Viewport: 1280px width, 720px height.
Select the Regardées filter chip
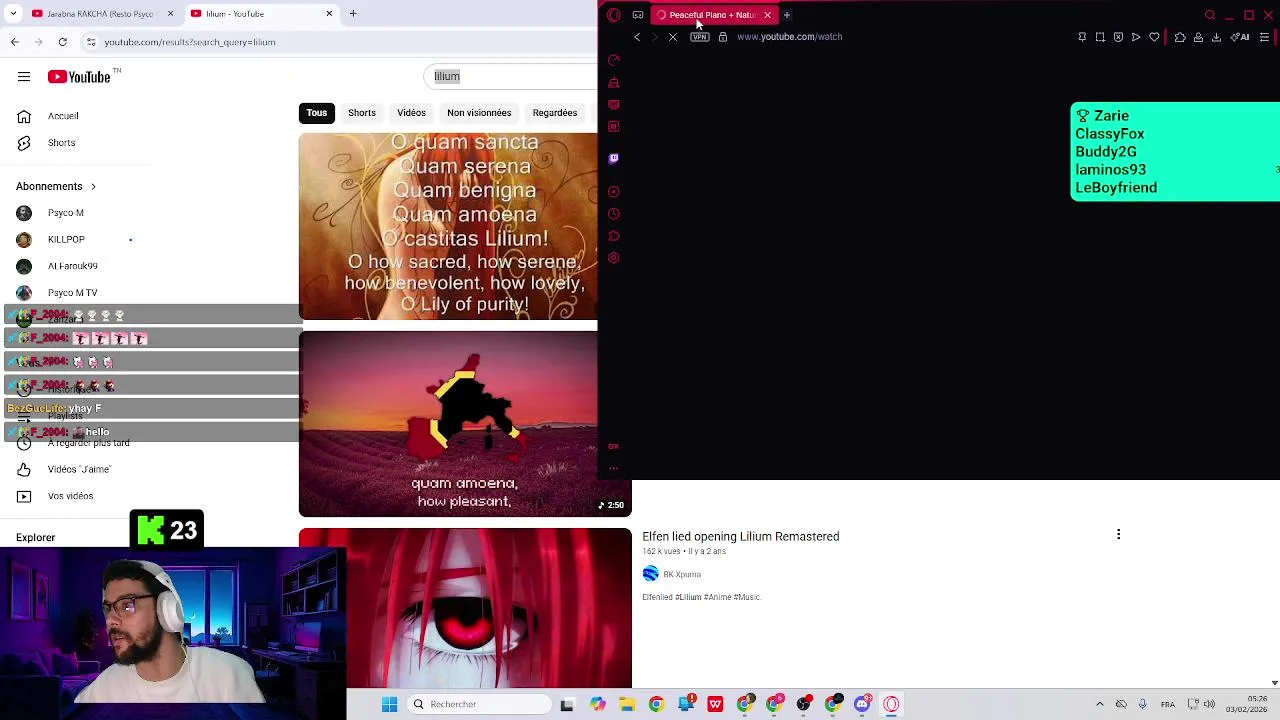coord(555,113)
